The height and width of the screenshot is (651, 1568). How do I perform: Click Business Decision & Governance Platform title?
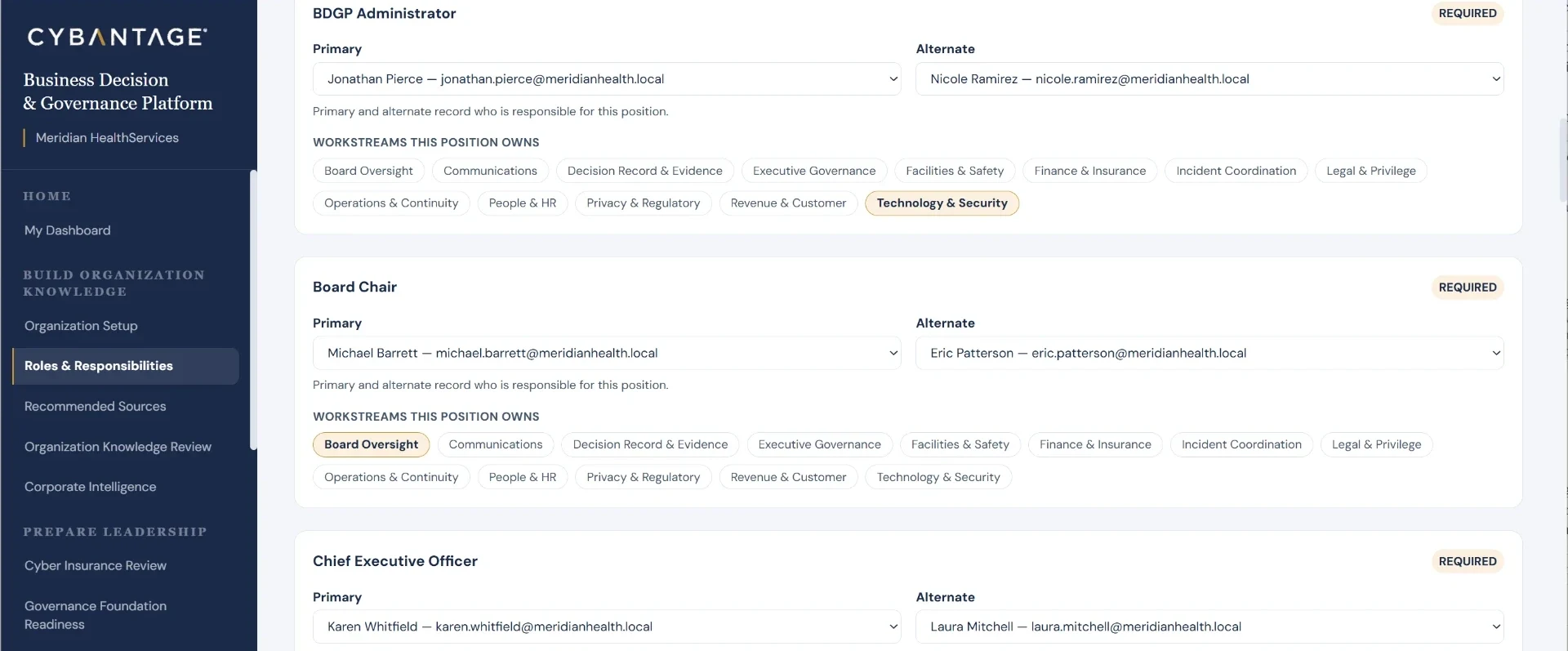click(x=118, y=91)
